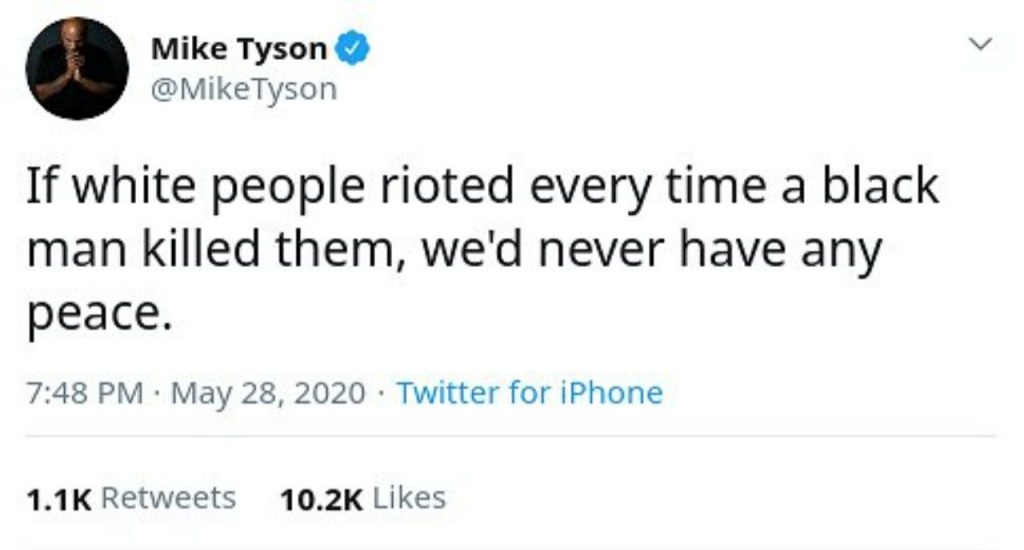Click the tweet's first line starting "If white"
This screenshot has width=1024, height=550.
point(482,187)
